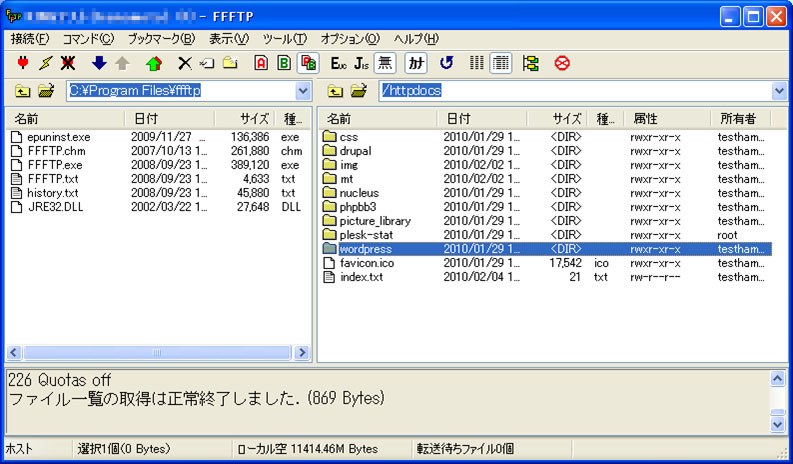The width and height of the screenshot is (793, 464).
Task: Click the Delete X toolbar icon
Action: click(185, 63)
